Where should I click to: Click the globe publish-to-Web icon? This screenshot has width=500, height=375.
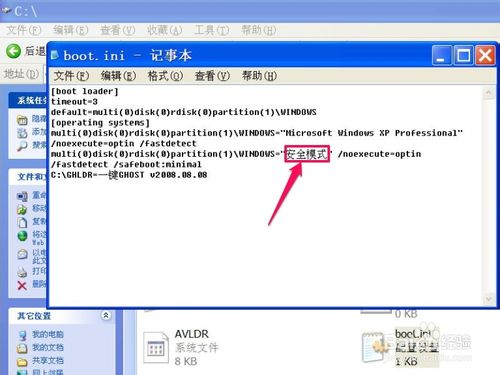(x=22, y=236)
